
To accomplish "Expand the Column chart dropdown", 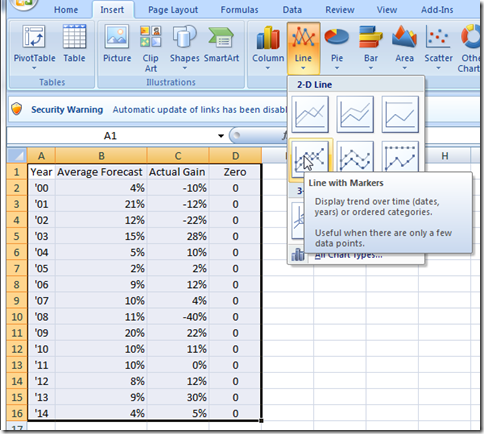I will pyautogui.click(x=268, y=48).
